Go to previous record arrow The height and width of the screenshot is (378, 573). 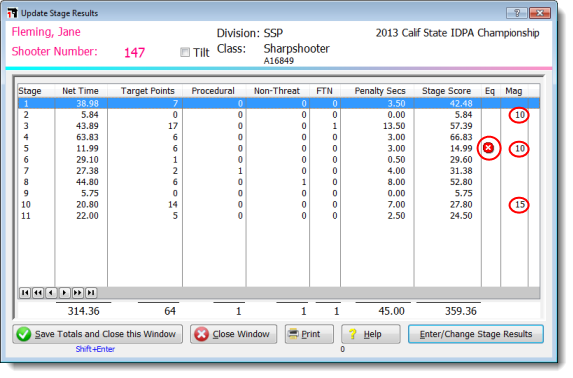click(51, 292)
